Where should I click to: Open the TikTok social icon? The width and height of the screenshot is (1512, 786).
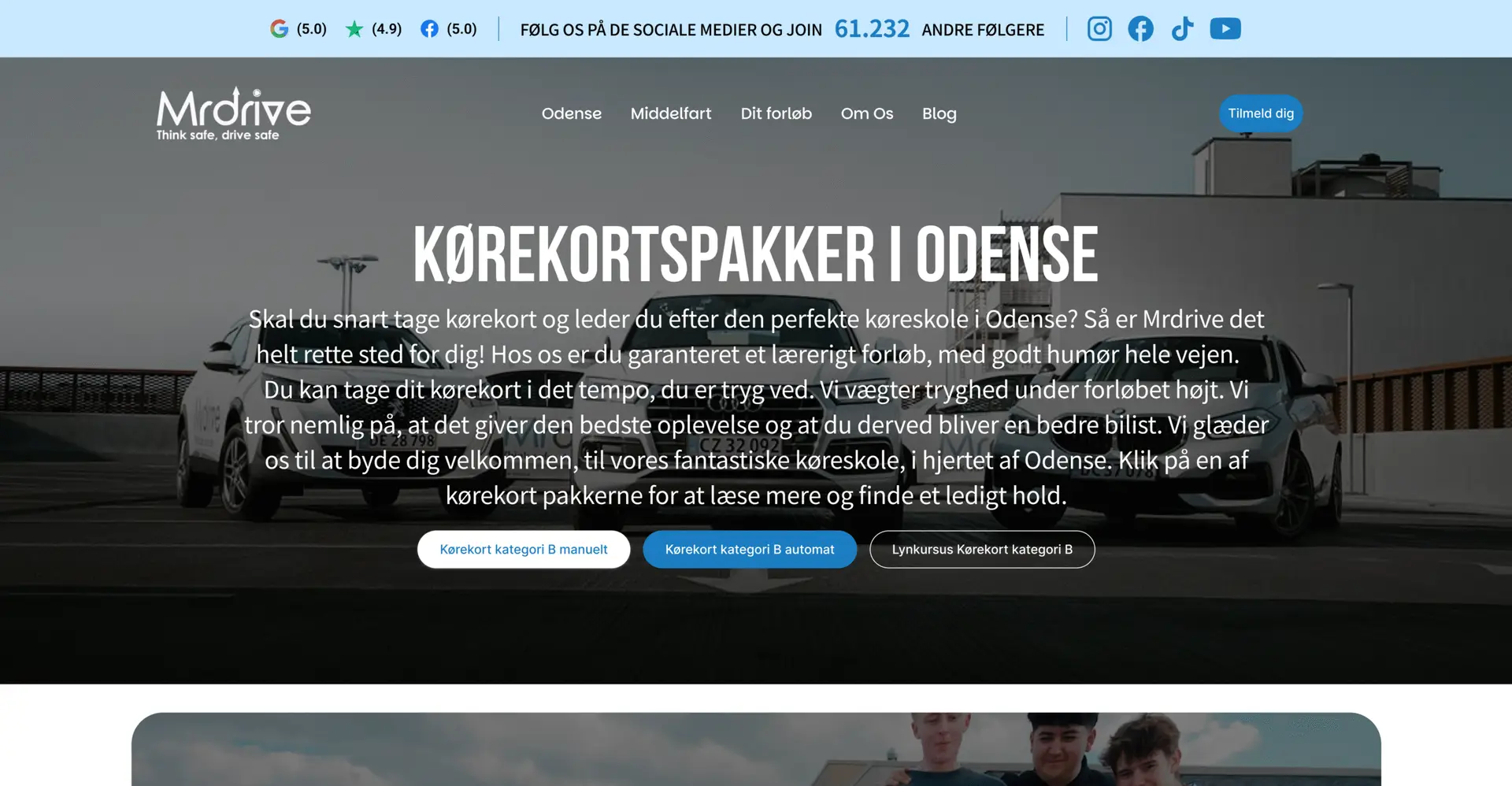1182,29
